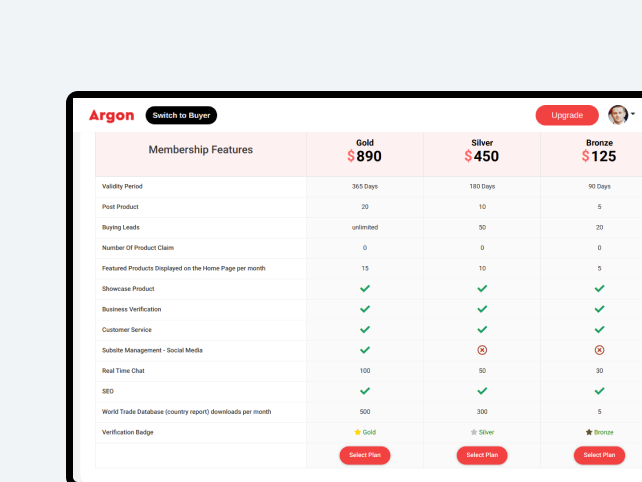Click Gold SEO checkmark icon
This screenshot has width=642, height=482.
pyautogui.click(x=365, y=391)
